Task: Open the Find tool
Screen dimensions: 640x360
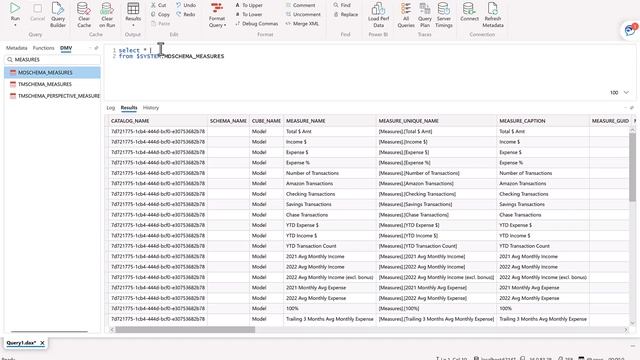Action: (x=342, y=5)
